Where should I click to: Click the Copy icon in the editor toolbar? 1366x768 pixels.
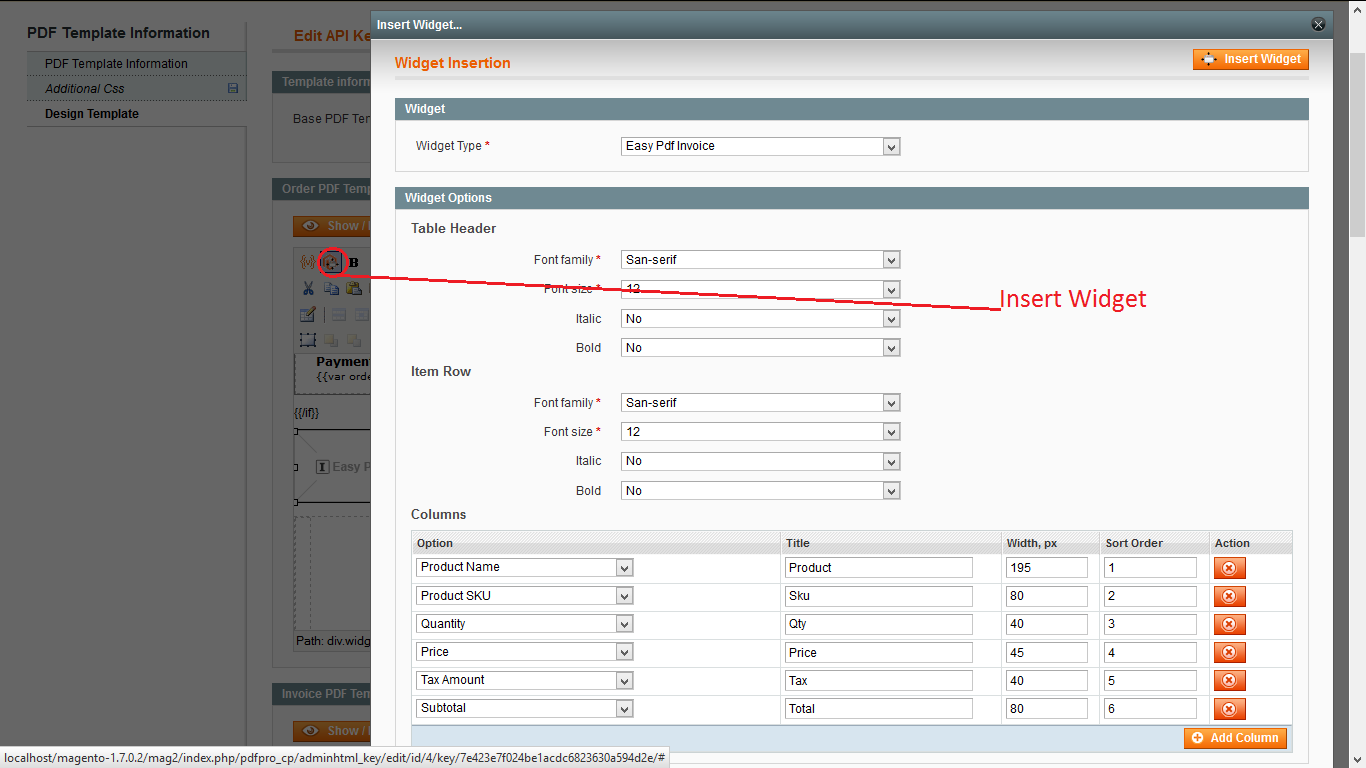point(331,288)
